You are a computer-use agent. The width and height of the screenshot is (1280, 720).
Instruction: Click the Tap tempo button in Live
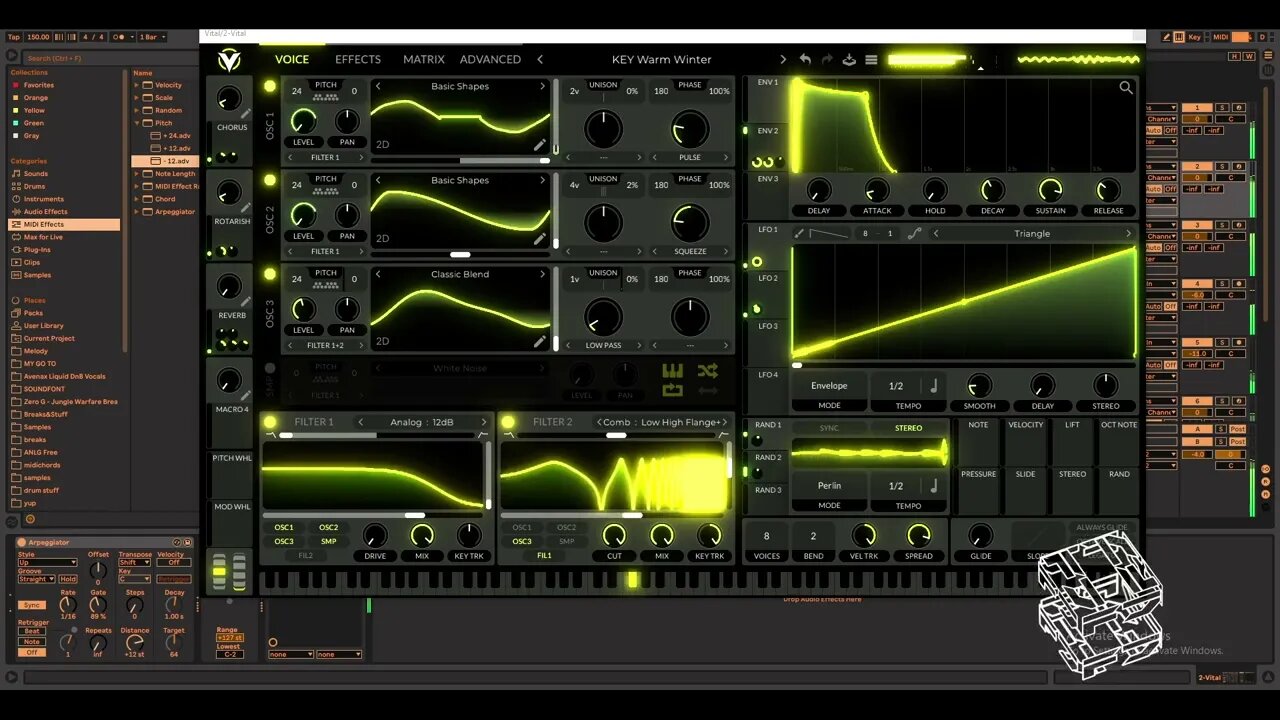pos(14,37)
